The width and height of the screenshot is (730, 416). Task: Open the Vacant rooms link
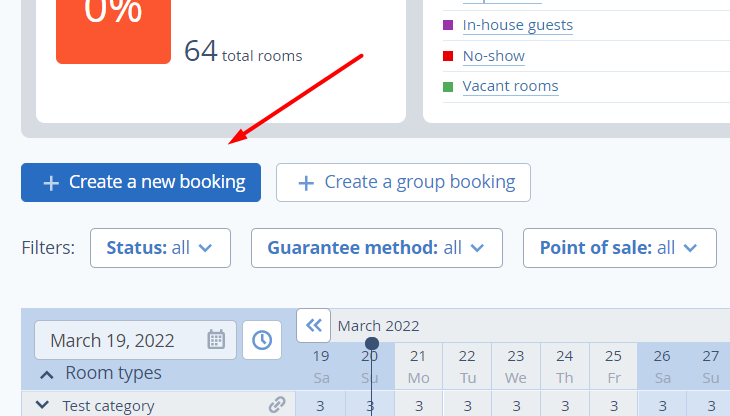click(x=510, y=87)
